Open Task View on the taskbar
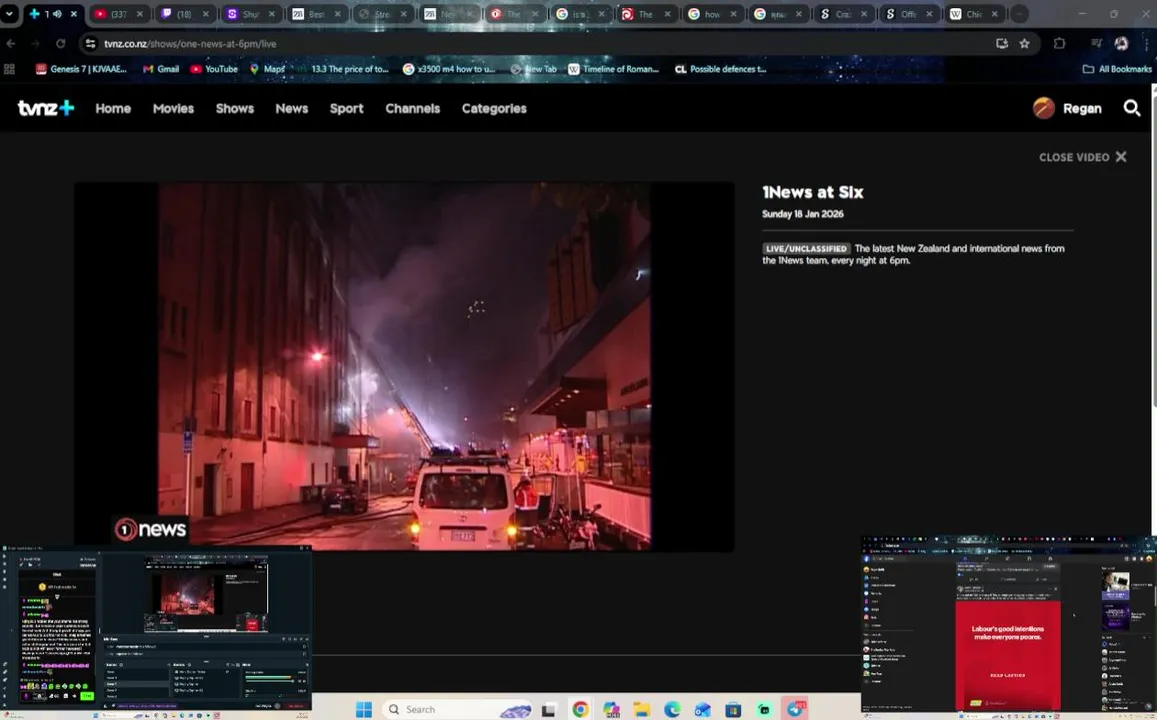Image resolution: width=1157 pixels, height=720 pixels. coord(548,710)
